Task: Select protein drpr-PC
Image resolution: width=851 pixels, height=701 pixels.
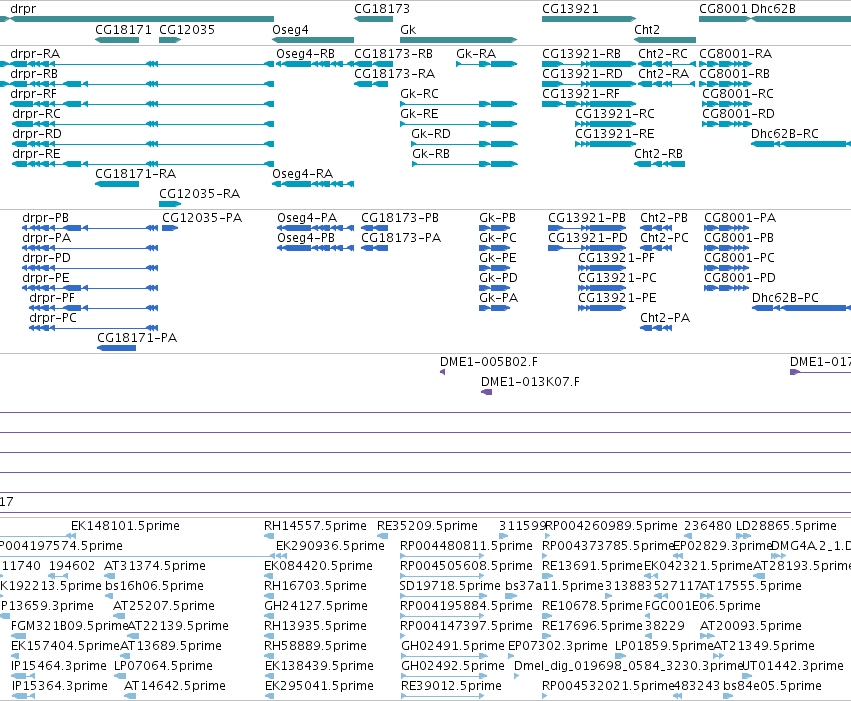Action: 53,318
